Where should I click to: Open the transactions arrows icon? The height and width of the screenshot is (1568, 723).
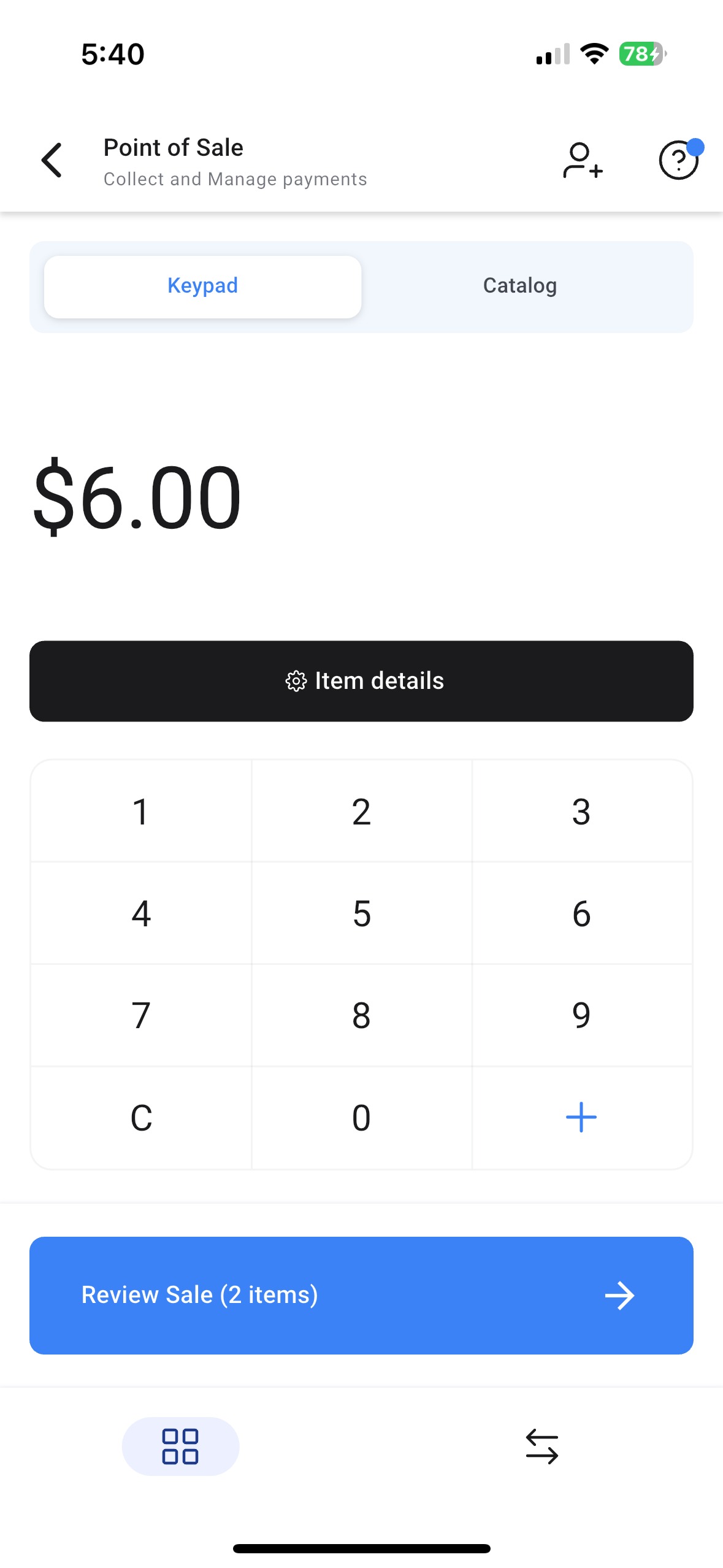[542, 1446]
